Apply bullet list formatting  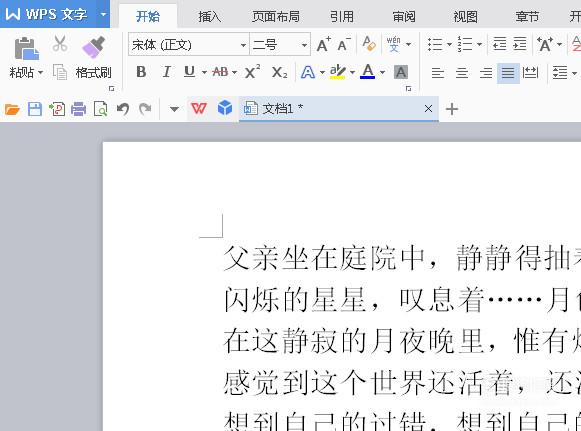coord(435,44)
